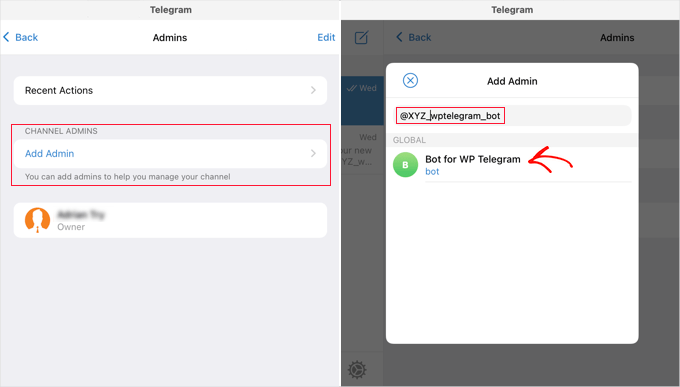Go Back from the left Admins screen
The image size is (680, 387).
click(21, 37)
